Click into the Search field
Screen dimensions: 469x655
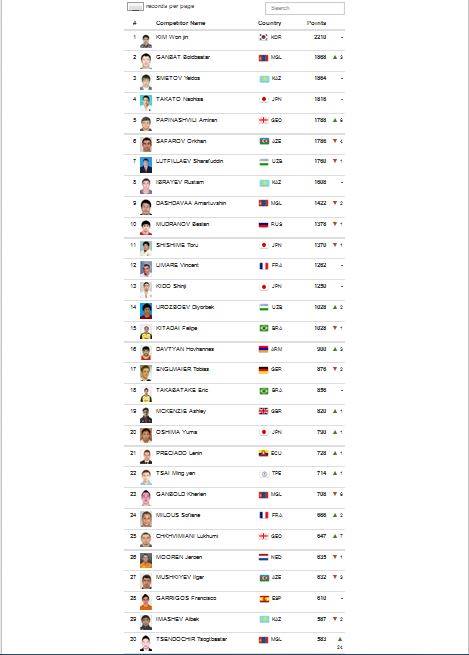tap(305, 8)
